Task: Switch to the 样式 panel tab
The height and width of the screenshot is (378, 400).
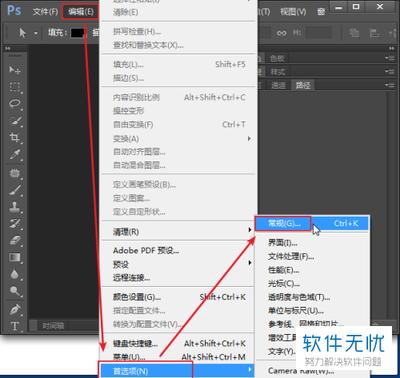Action: [277, 72]
